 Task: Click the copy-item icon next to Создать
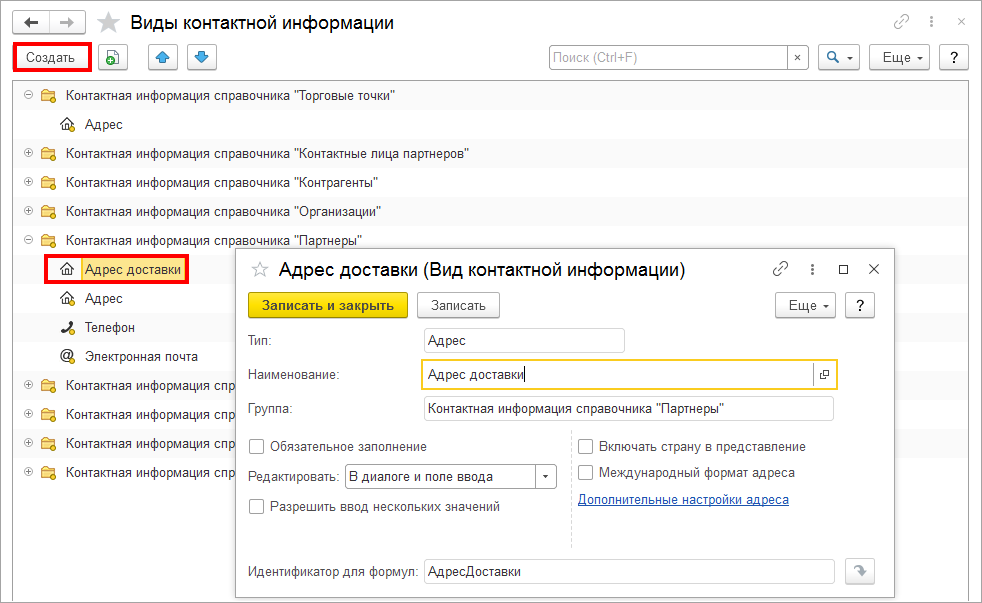coord(113,58)
